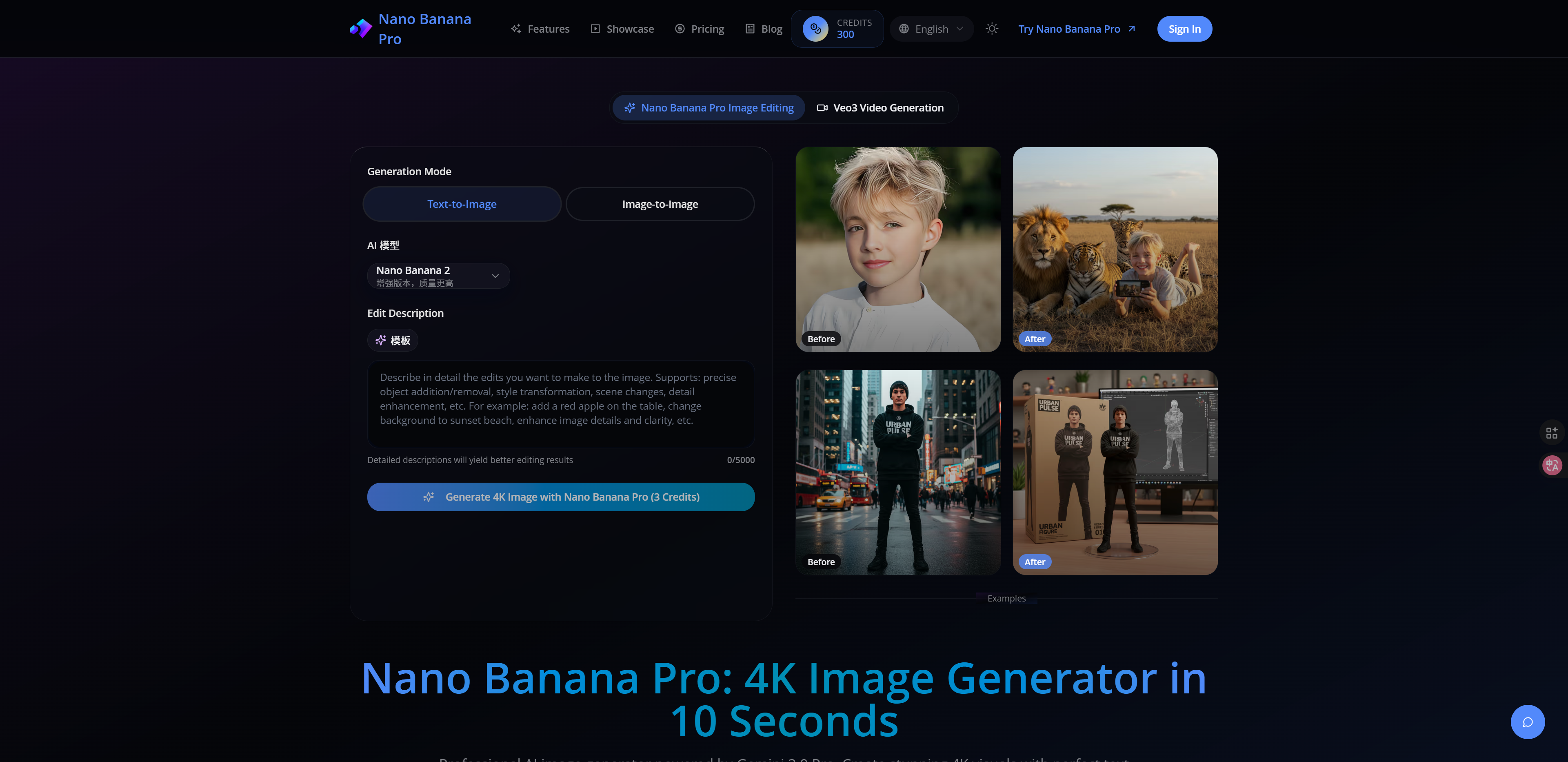The height and width of the screenshot is (762, 1568).
Task: Open the Nano Banana 2 model dropdown
Action: 438,275
